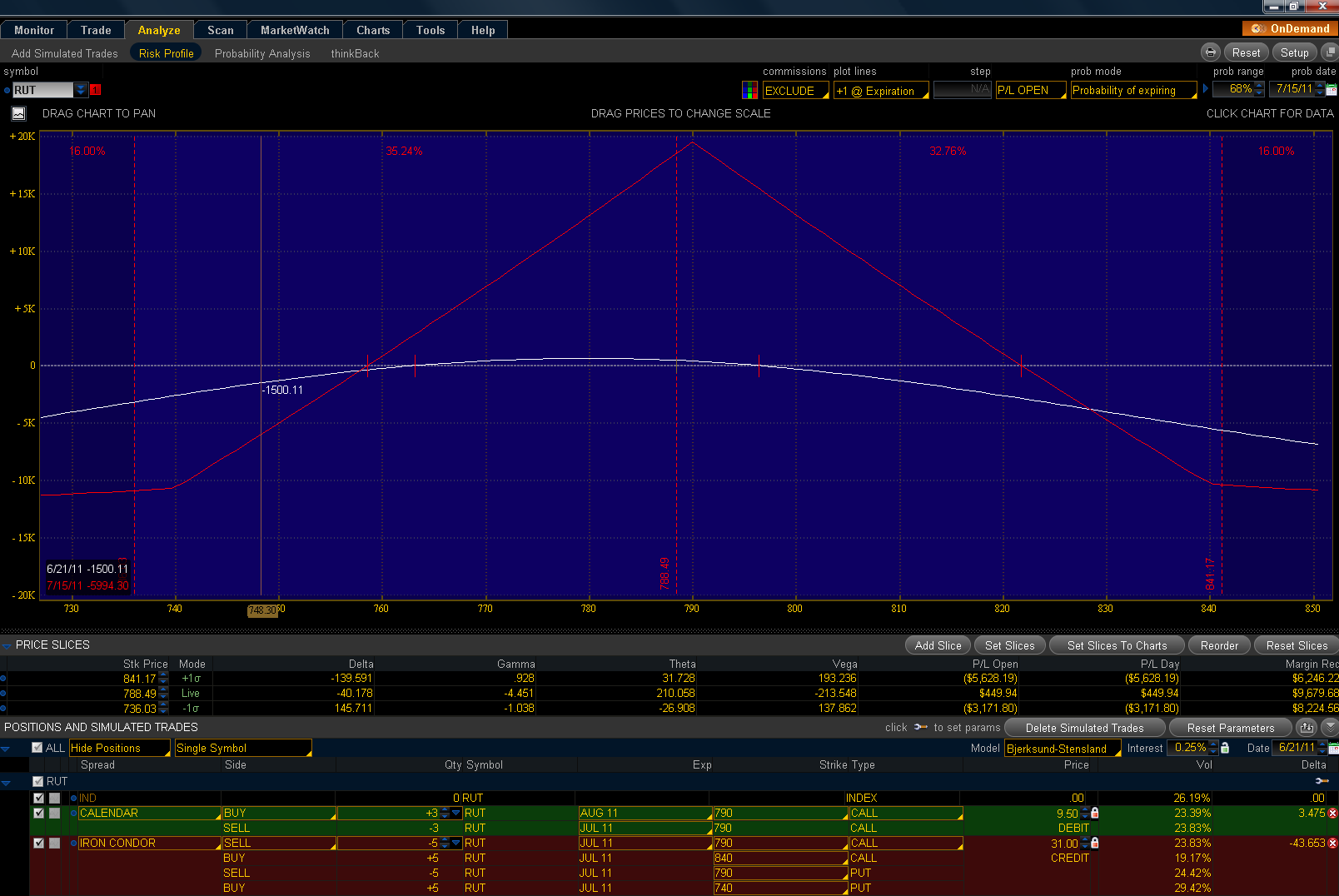Uncheck the IRON CONDOR trade checkbox
The image size is (1339, 896).
click(38, 843)
